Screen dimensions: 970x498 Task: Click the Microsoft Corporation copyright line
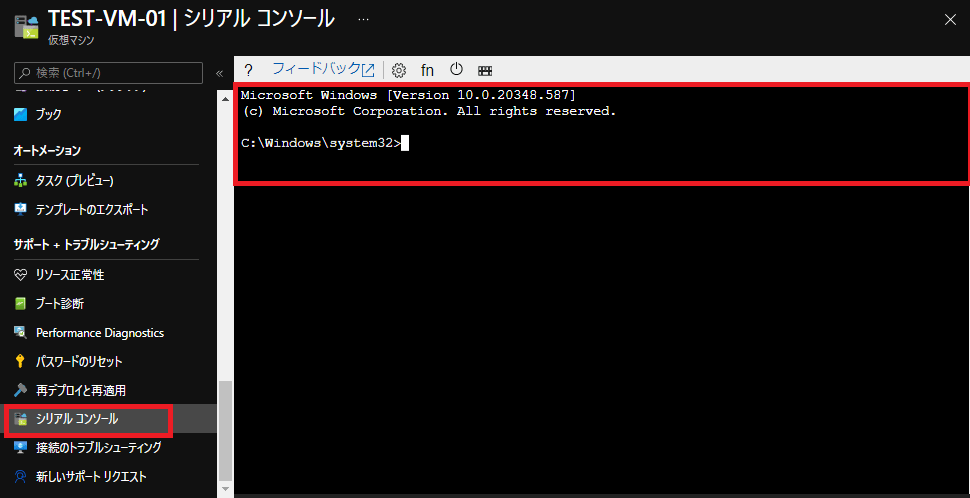428,111
